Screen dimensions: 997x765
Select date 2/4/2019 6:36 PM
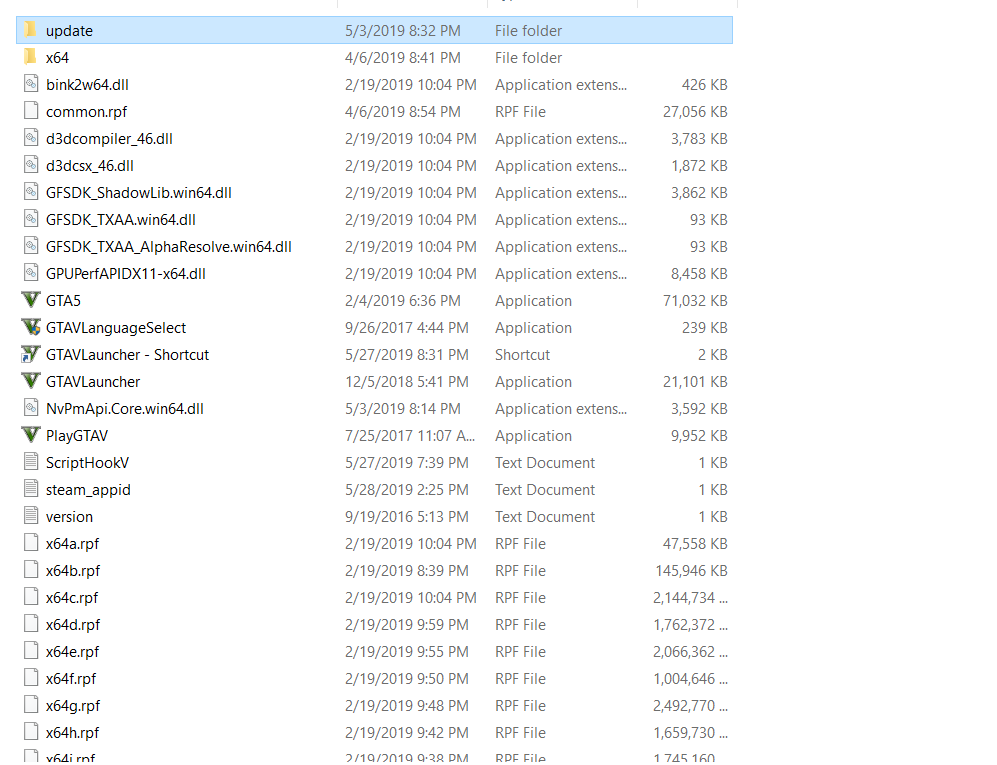(x=402, y=301)
